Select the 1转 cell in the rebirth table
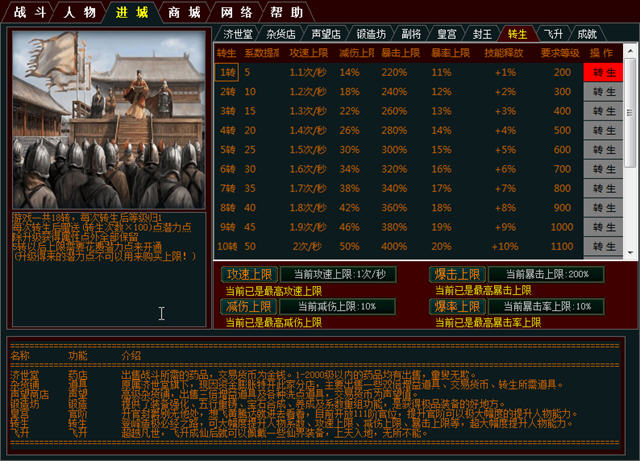Screen dimensions: 640x461 226,73
